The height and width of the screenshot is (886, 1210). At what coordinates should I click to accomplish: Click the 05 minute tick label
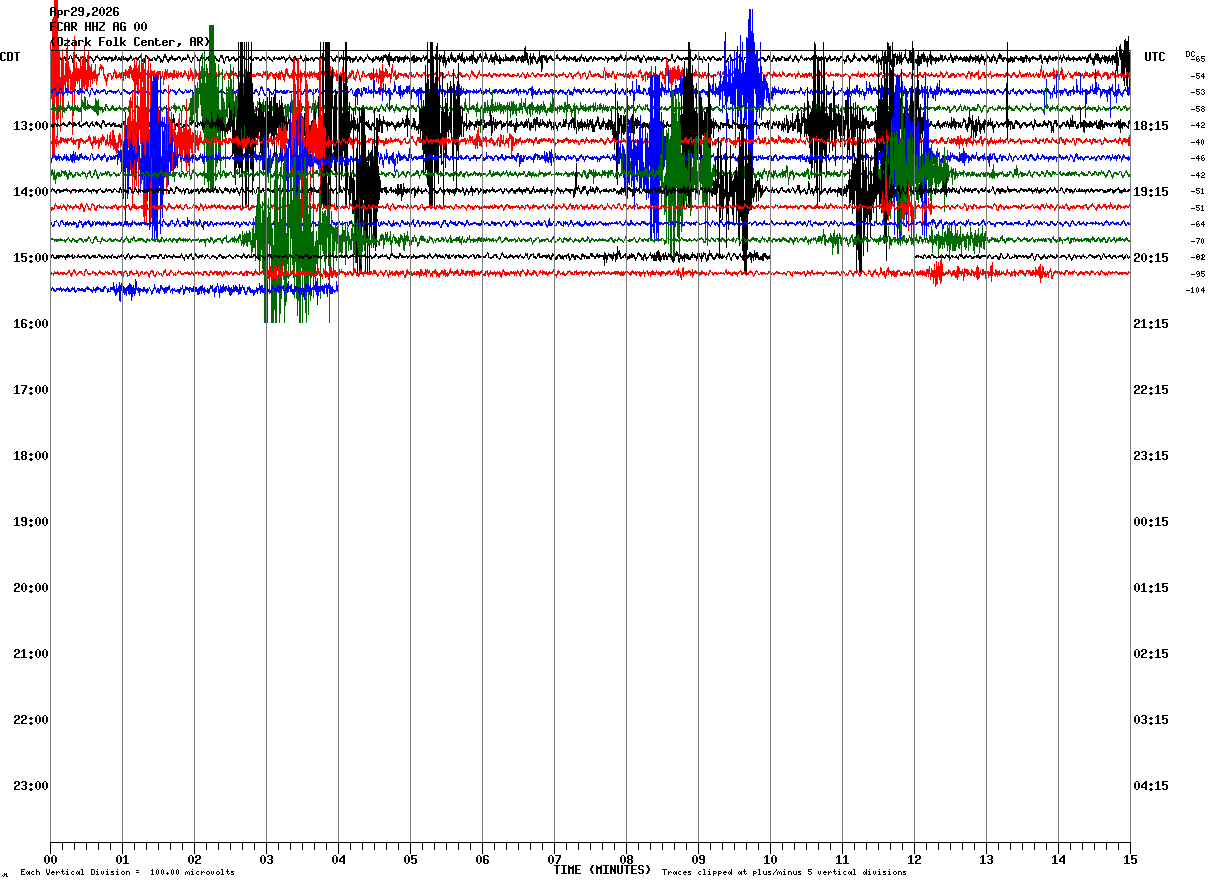pos(410,860)
